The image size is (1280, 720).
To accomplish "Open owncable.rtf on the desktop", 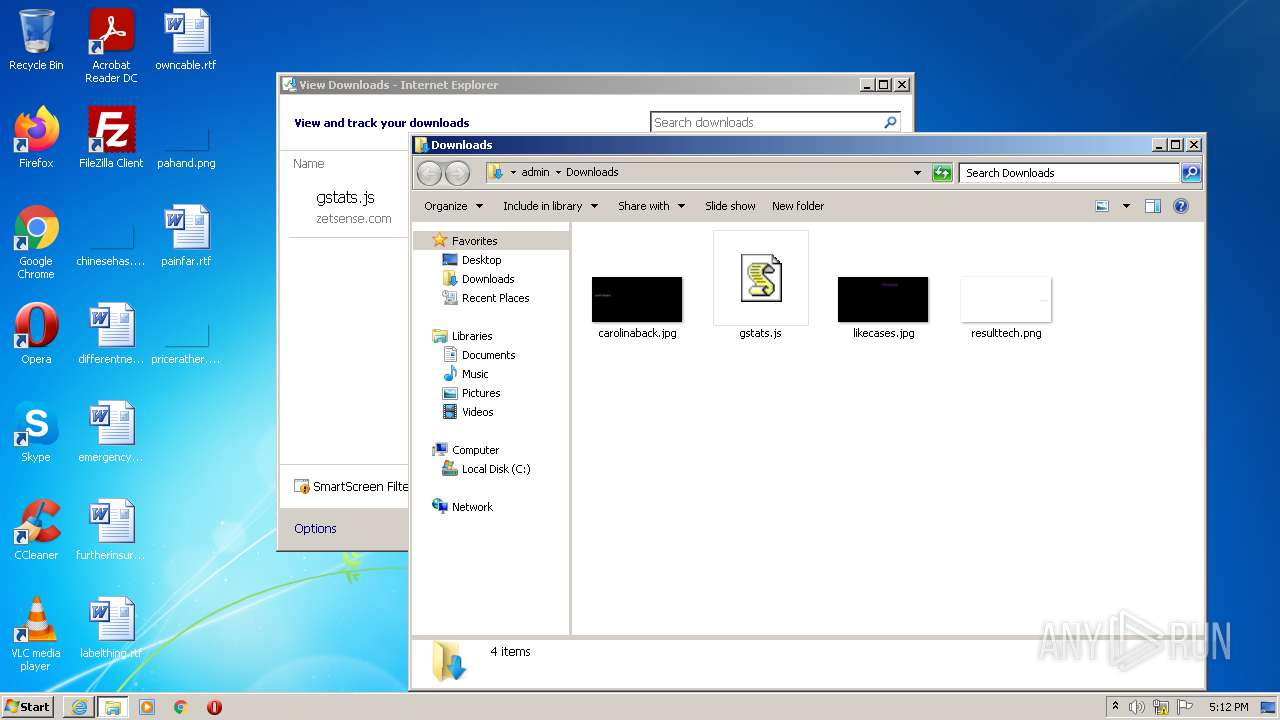I will pos(186,41).
